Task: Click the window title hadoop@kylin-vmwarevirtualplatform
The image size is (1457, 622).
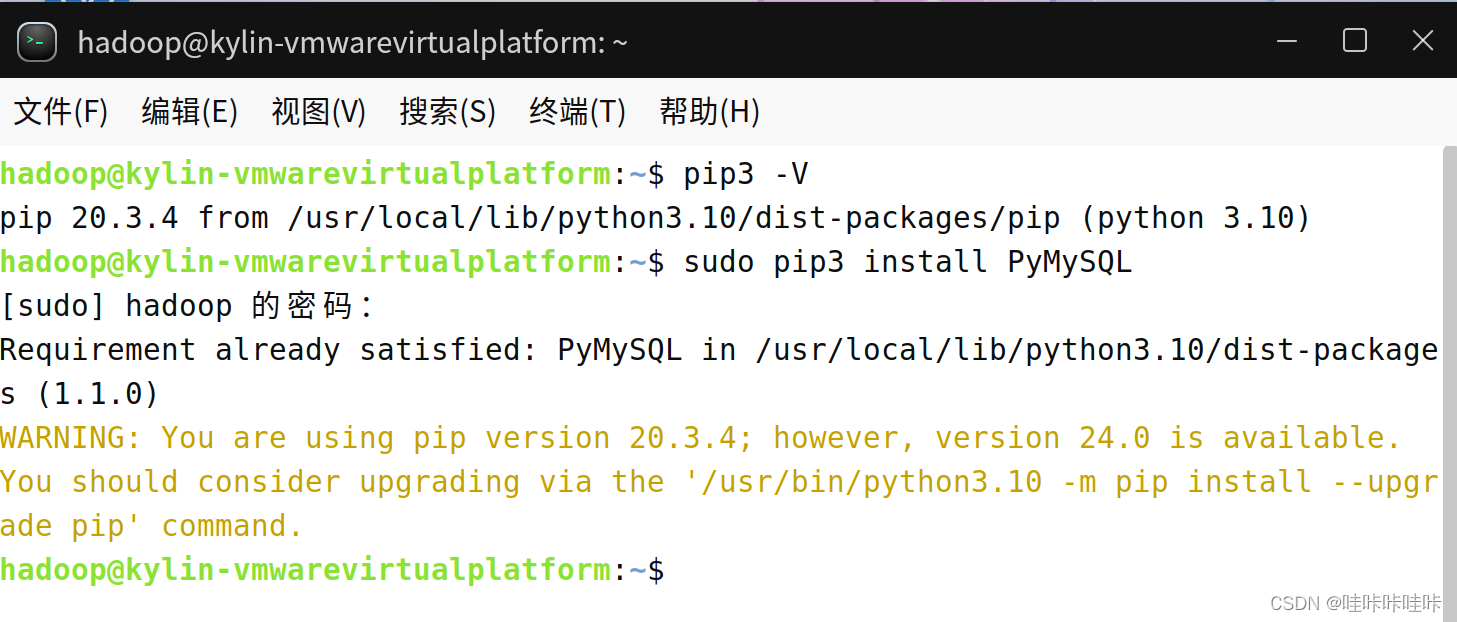Action: [x=352, y=42]
